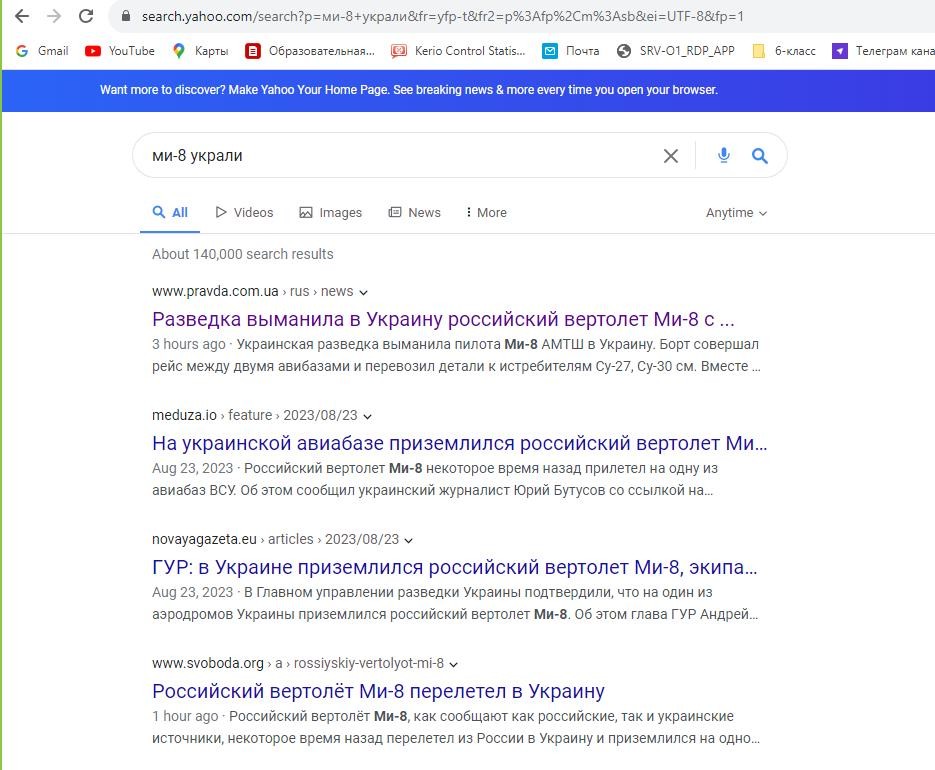Screen dimensions: 935x770
Task: Open the Почта bookmark
Action: 571,51
